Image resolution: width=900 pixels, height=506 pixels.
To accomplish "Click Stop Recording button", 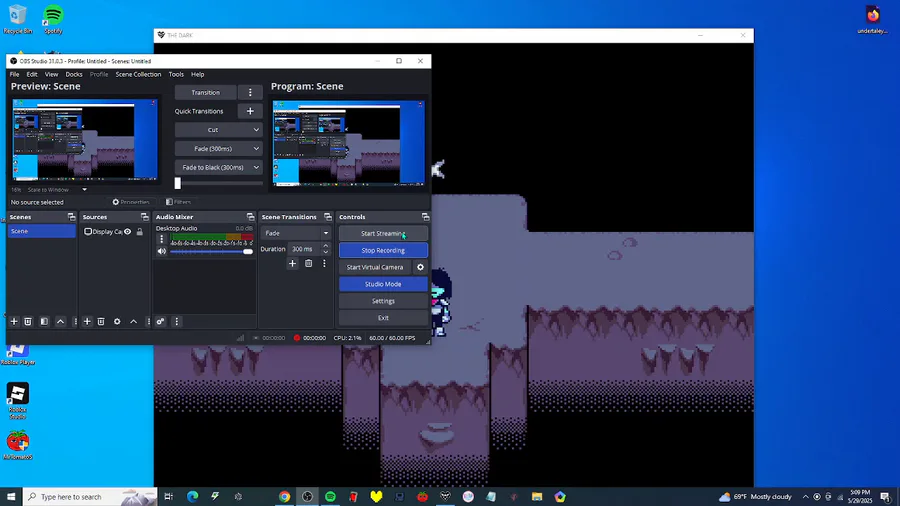I will (383, 250).
